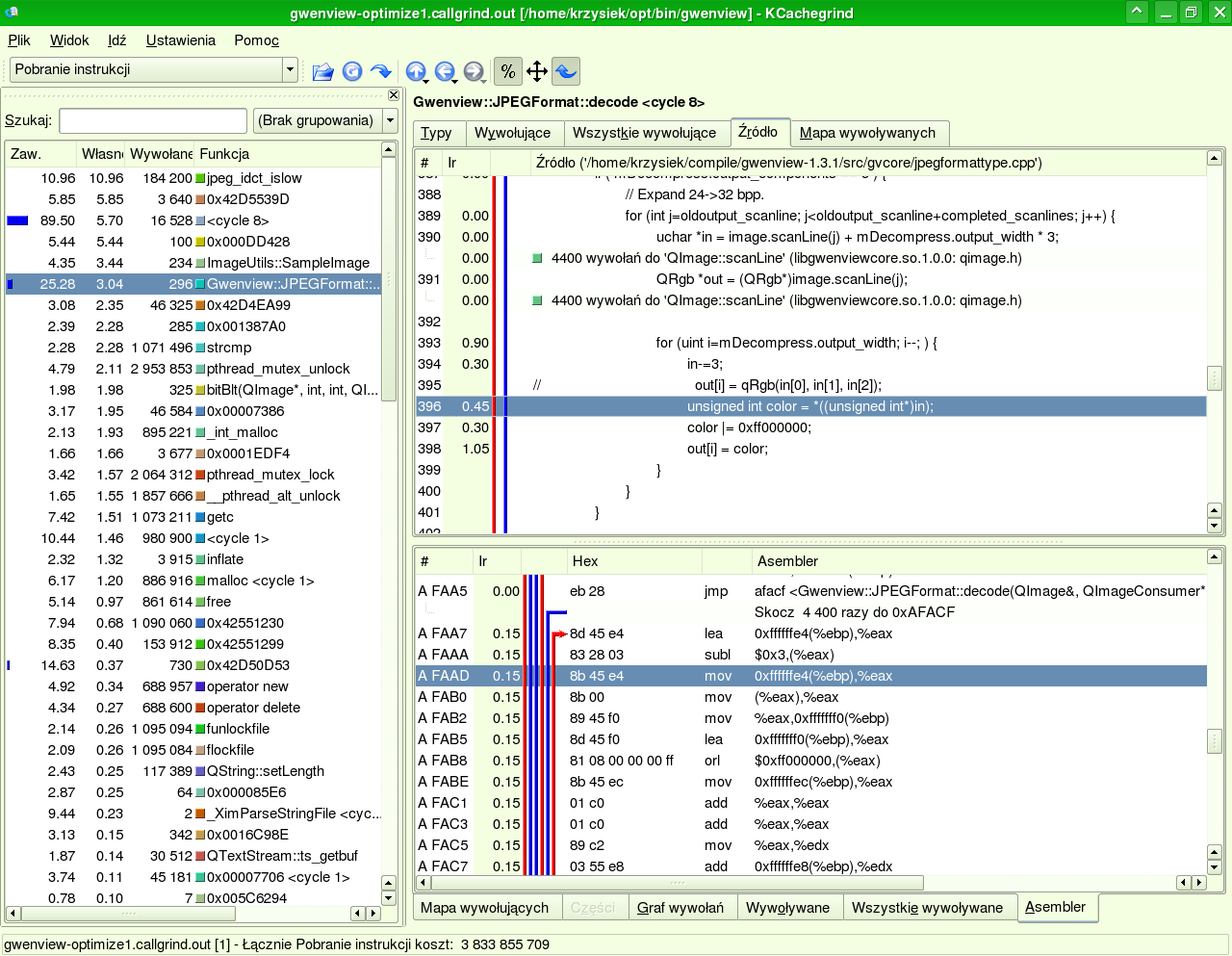
Task: Toggle the percentage relative cost button
Action: pyautogui.click(x=507, y=71)
